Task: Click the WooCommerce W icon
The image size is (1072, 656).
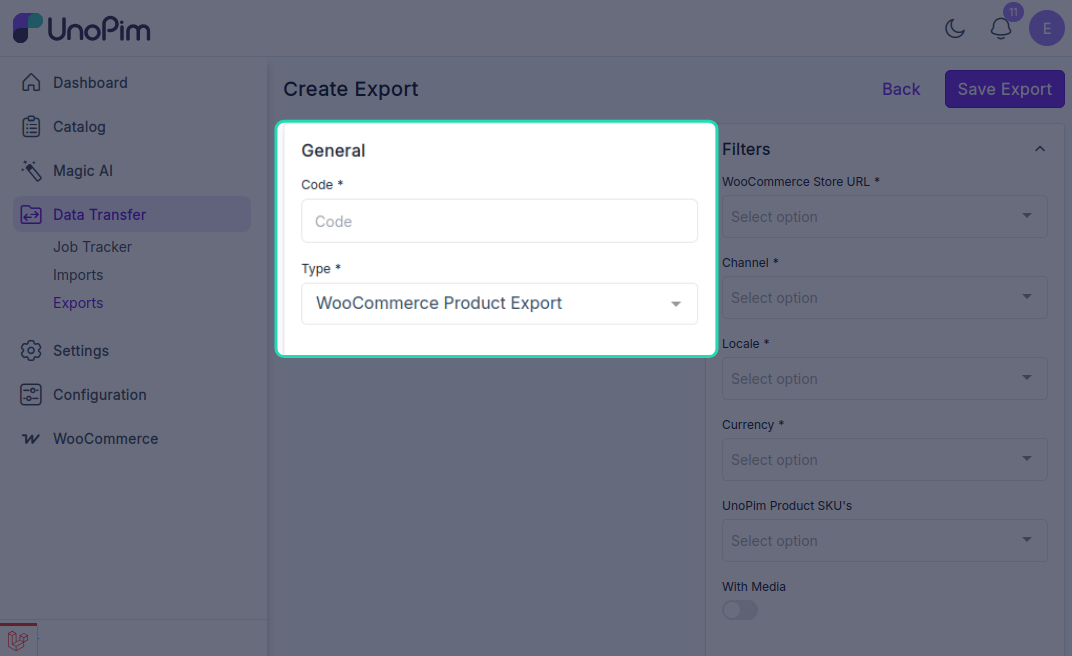Action: pos(31,439)
